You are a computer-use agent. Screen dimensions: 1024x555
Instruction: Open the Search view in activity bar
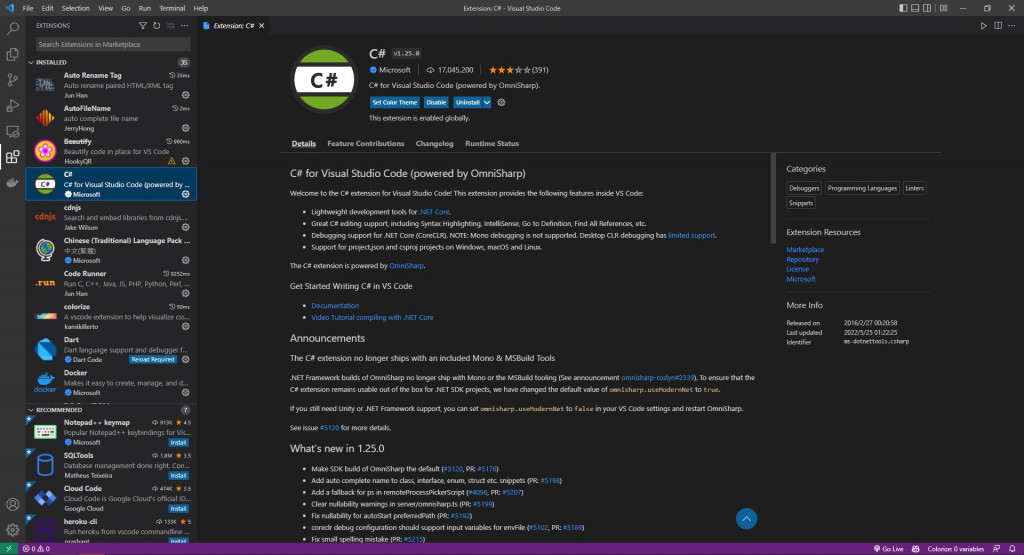coord(12,29)
